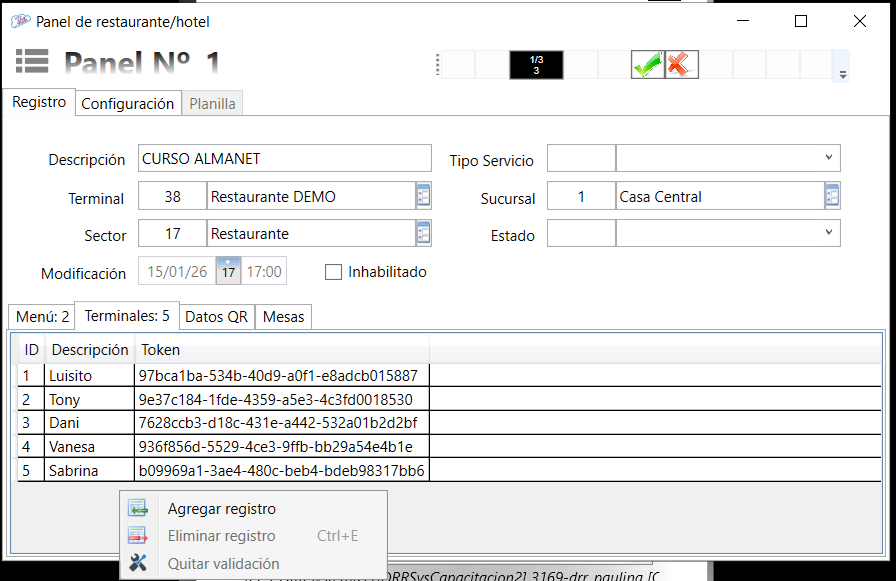Open the Modificación date calendar icon

[x=229, y=271]
